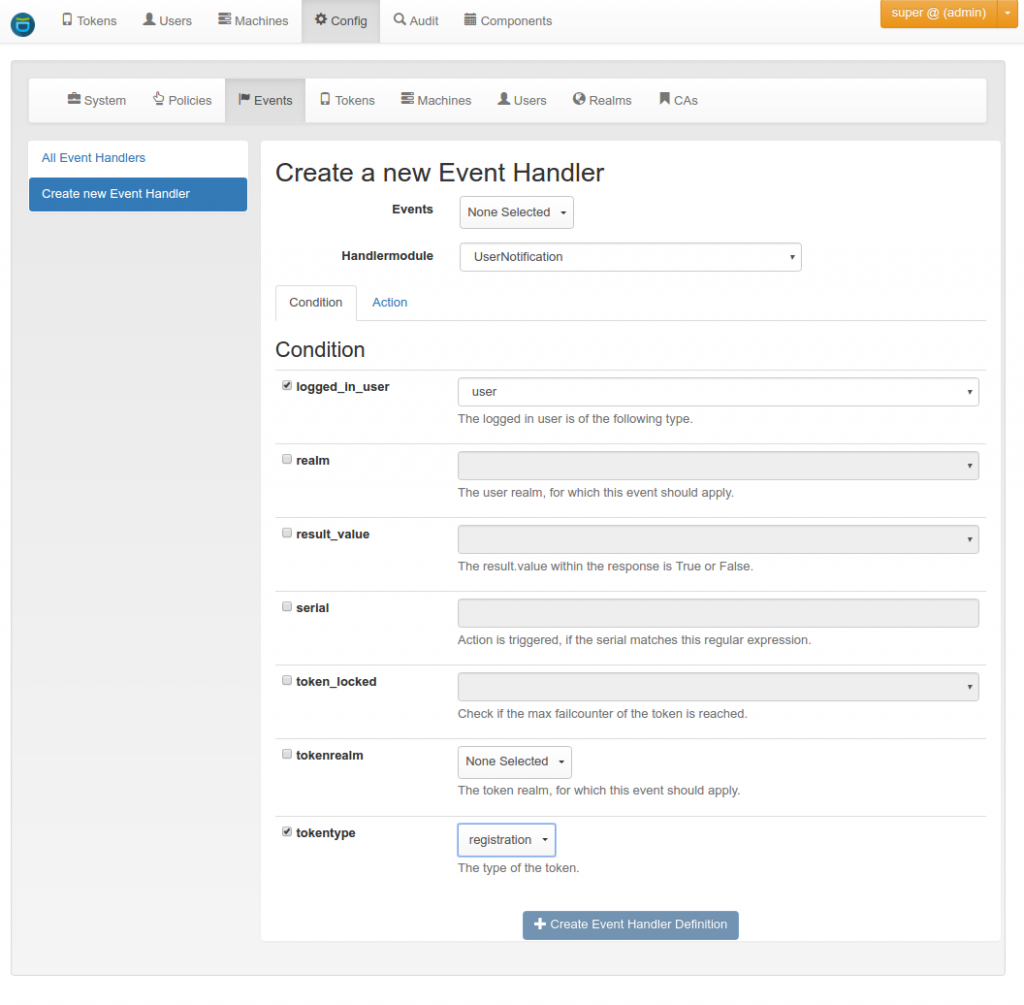
Task: Click the Machines server icon in top navbar
Action: click(224, 19)
